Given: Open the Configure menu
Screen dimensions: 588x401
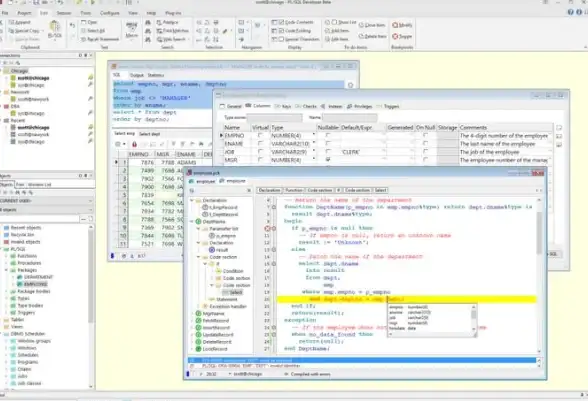Looking at the screenshot, I should click(110, 13).
